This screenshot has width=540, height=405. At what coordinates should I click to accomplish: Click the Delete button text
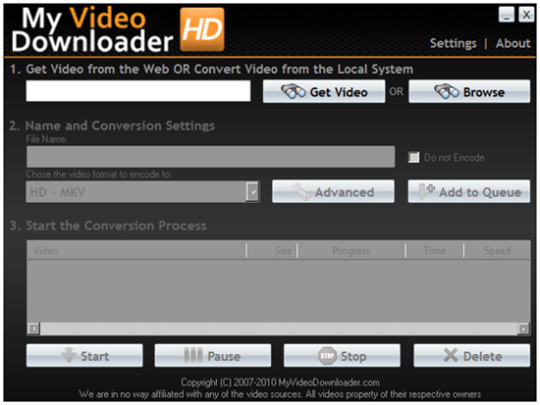pos(482,356)
